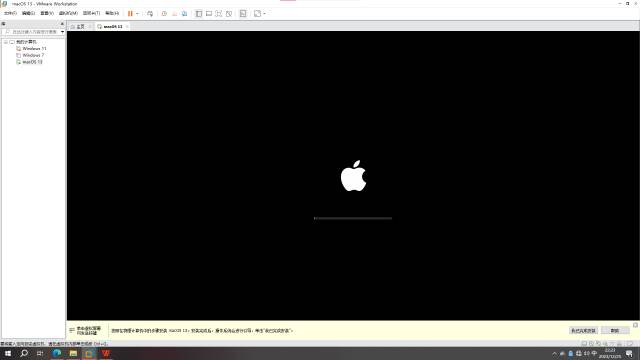The height and width of the screenshot is (360, 640).
Task: Open Microsoft Edge from the taskbar
Action: click(57, 353)
